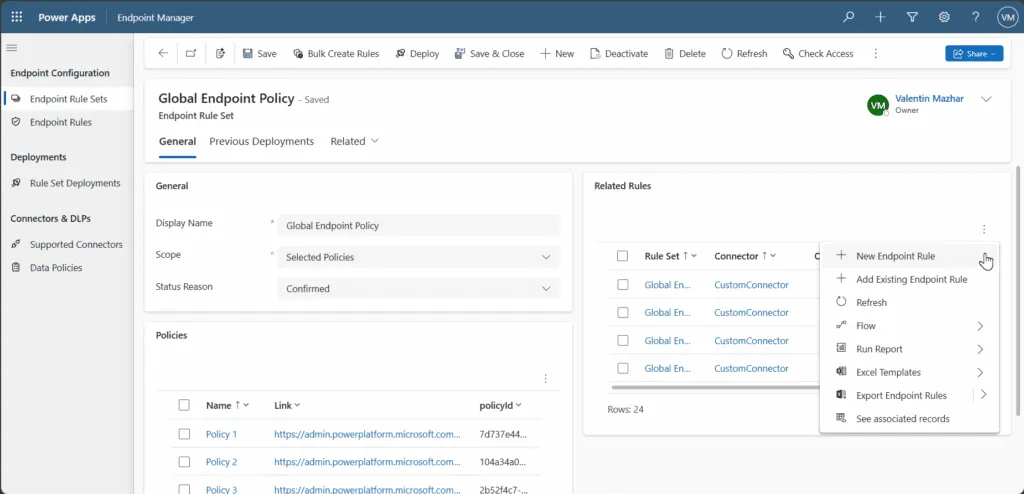1024x494 pixels.
Task: Open the Policy 1 link
Action: 221,434
